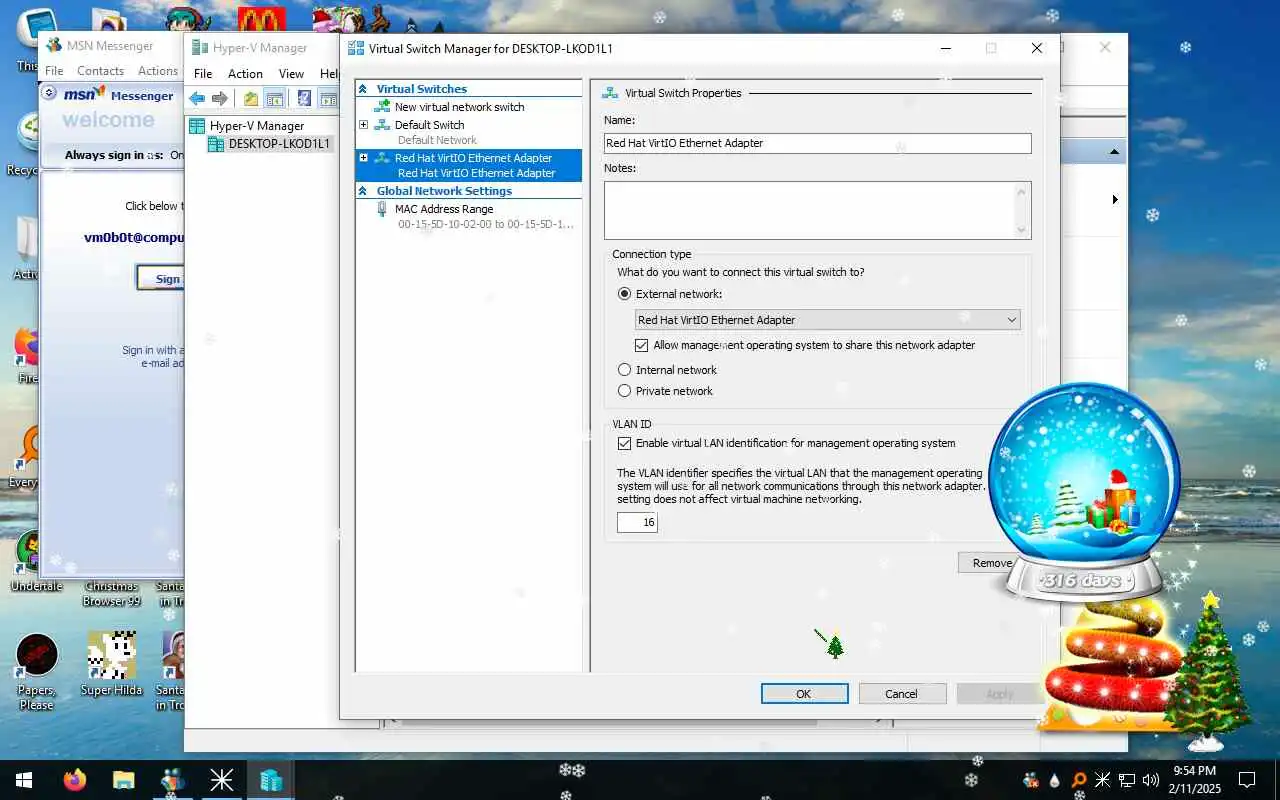Image resolution: width=1280 pixels, height=800 pixels.
Task: Click the Forward arrow in Hyper-V Manager toolbar
Action: pyautogui.click(x=220, y=98)
